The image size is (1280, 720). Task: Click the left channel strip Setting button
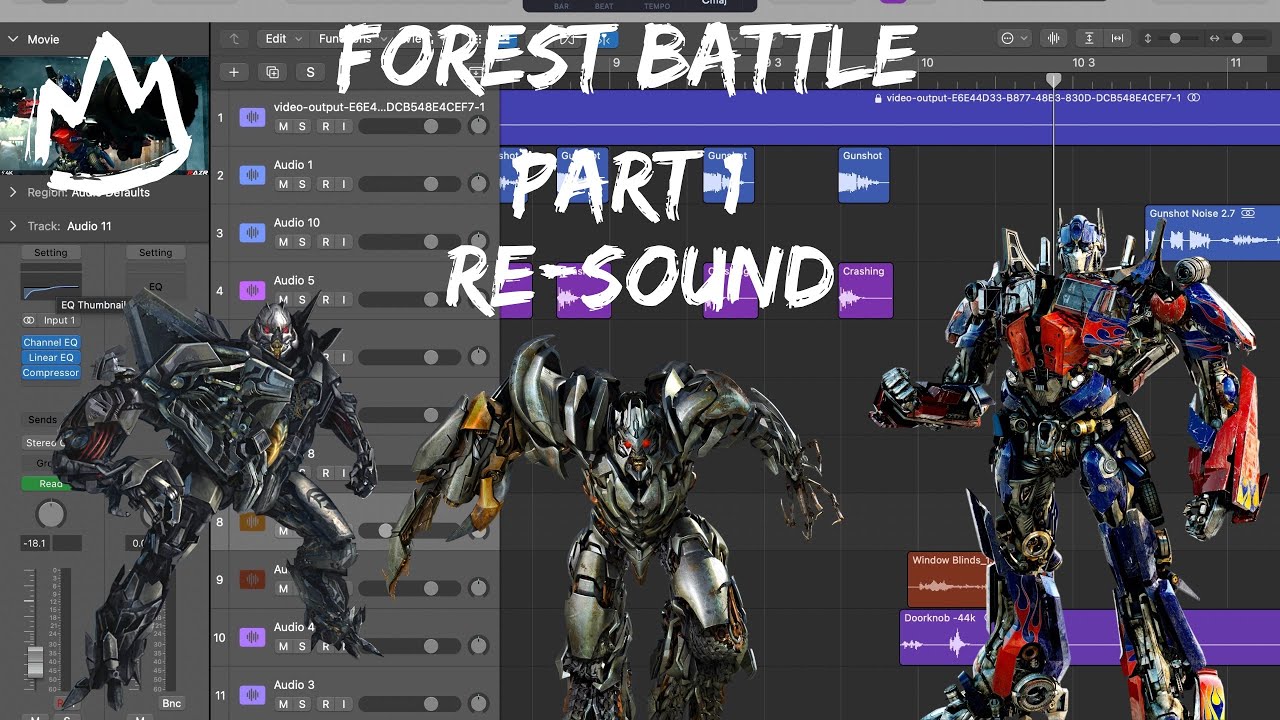[51, 253]
